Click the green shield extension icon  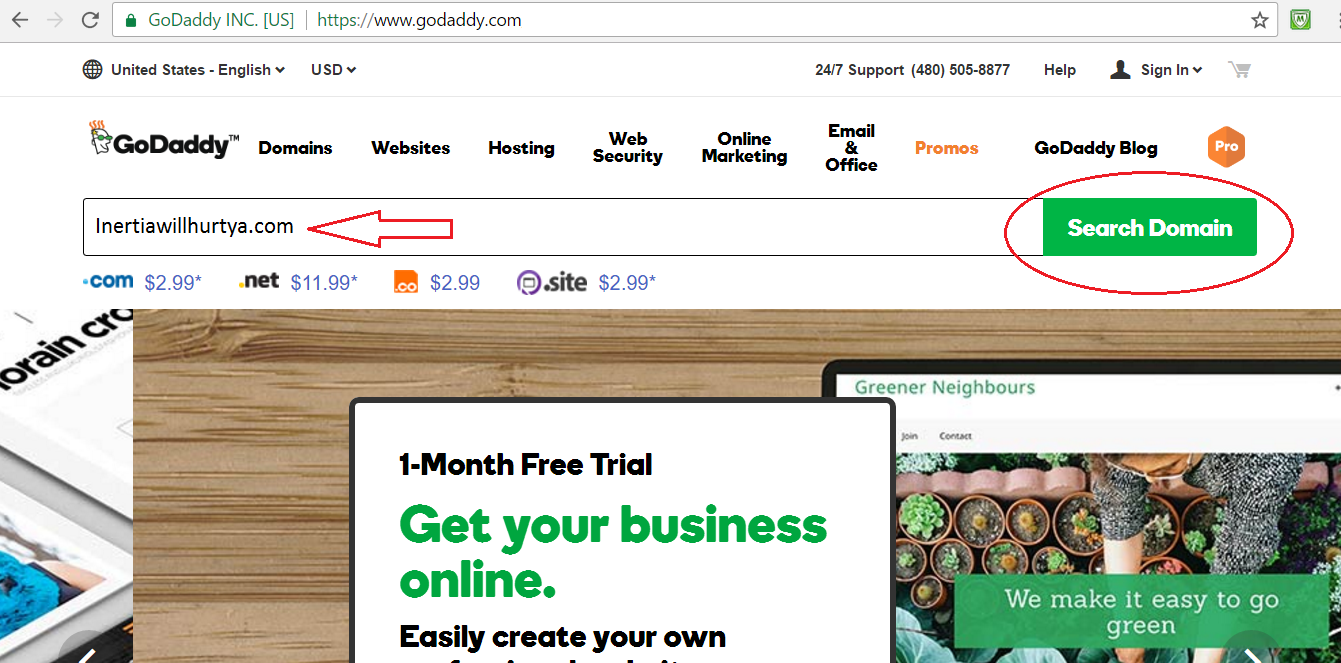pyautogui.click(x=1300, y=19)
